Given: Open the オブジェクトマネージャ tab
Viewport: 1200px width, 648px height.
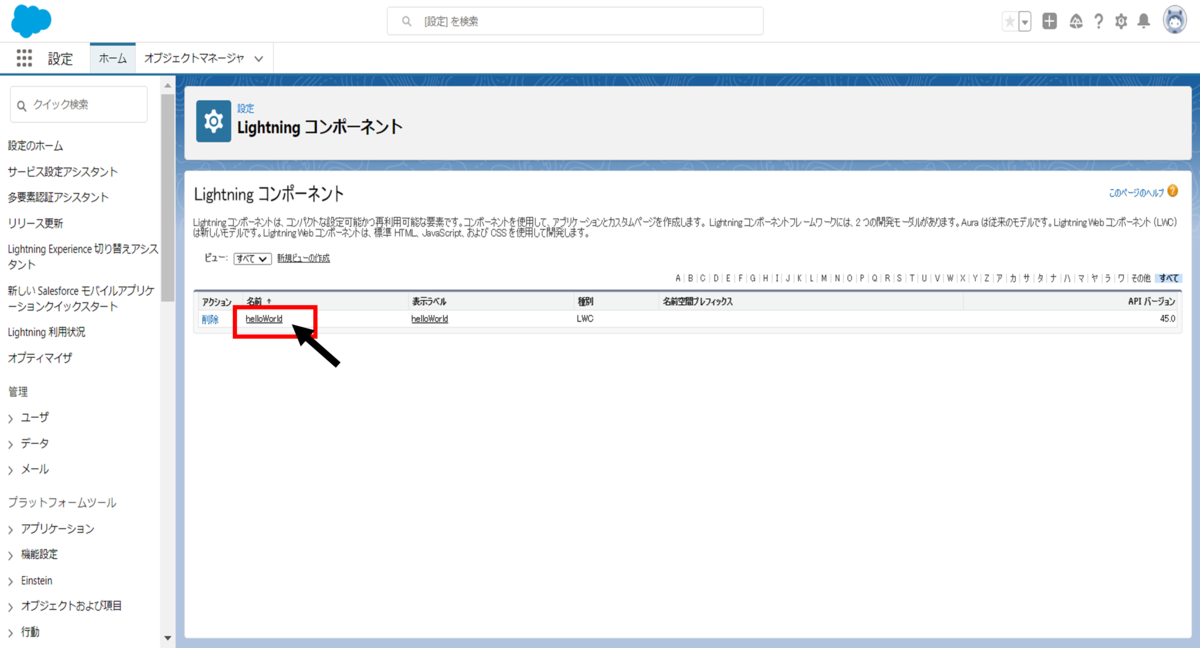Looking at the screenshot, I should point(194,58).
